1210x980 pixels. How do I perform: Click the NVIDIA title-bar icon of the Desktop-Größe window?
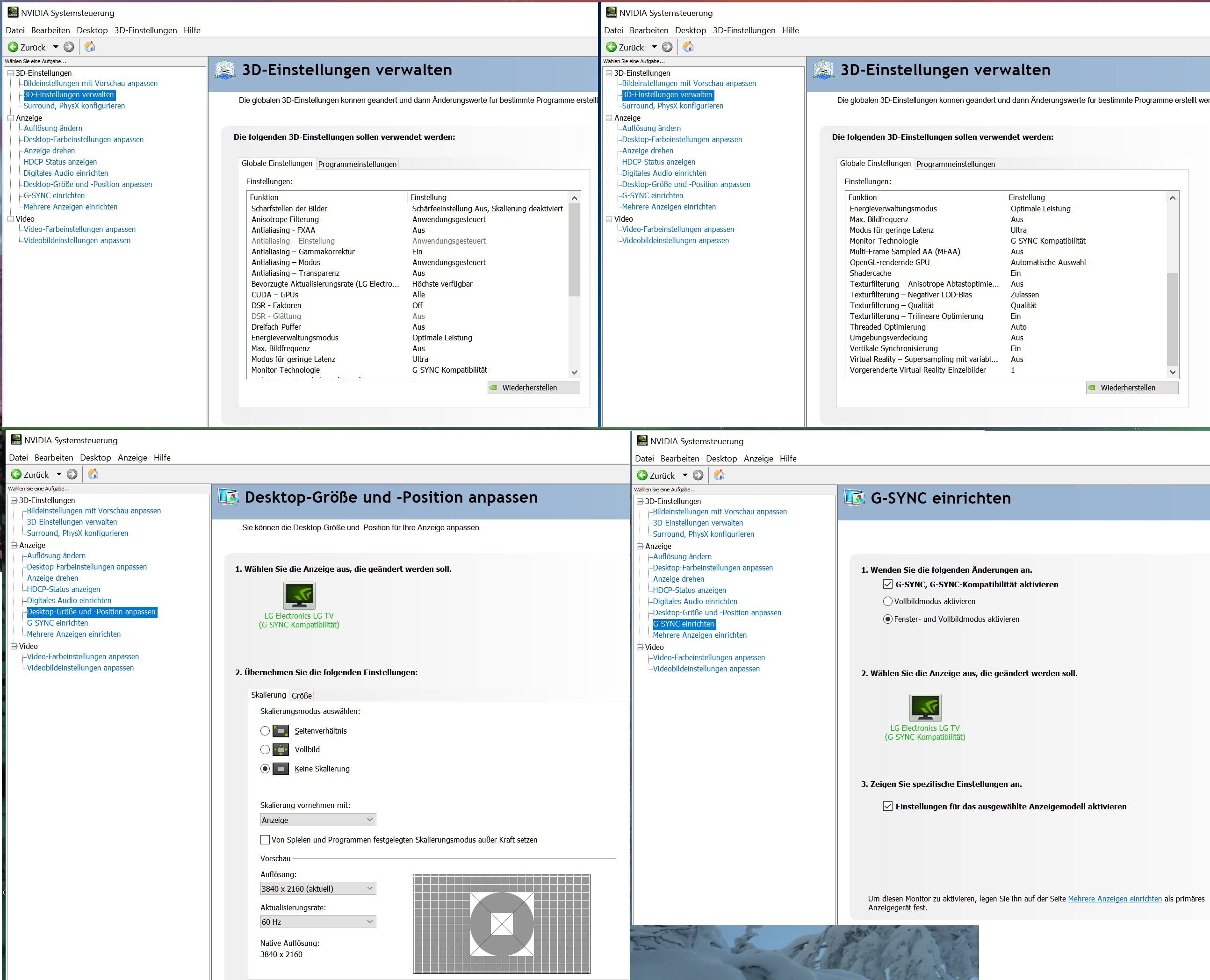[16, 440]
